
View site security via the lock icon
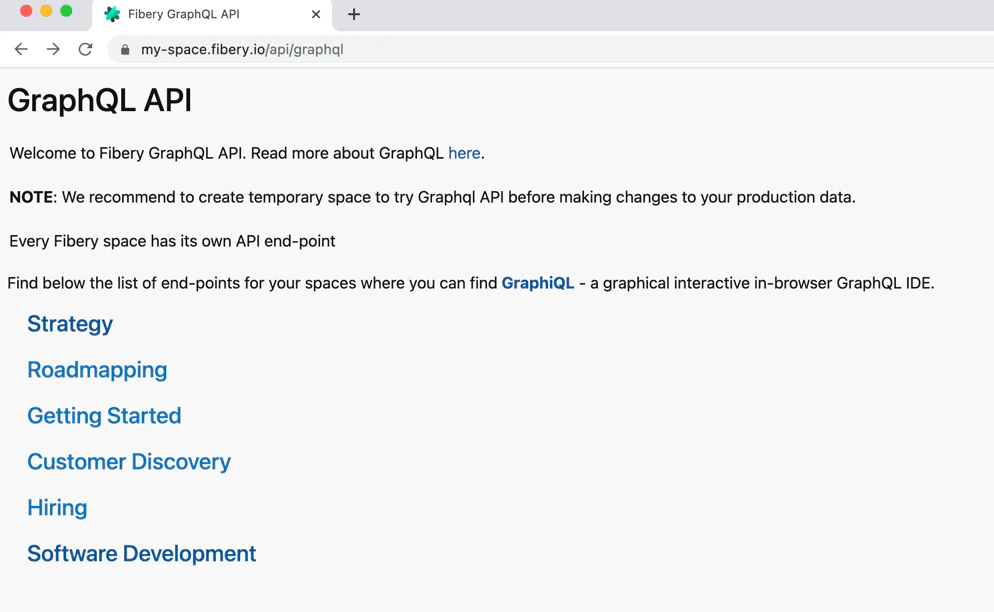click(126, 49)
